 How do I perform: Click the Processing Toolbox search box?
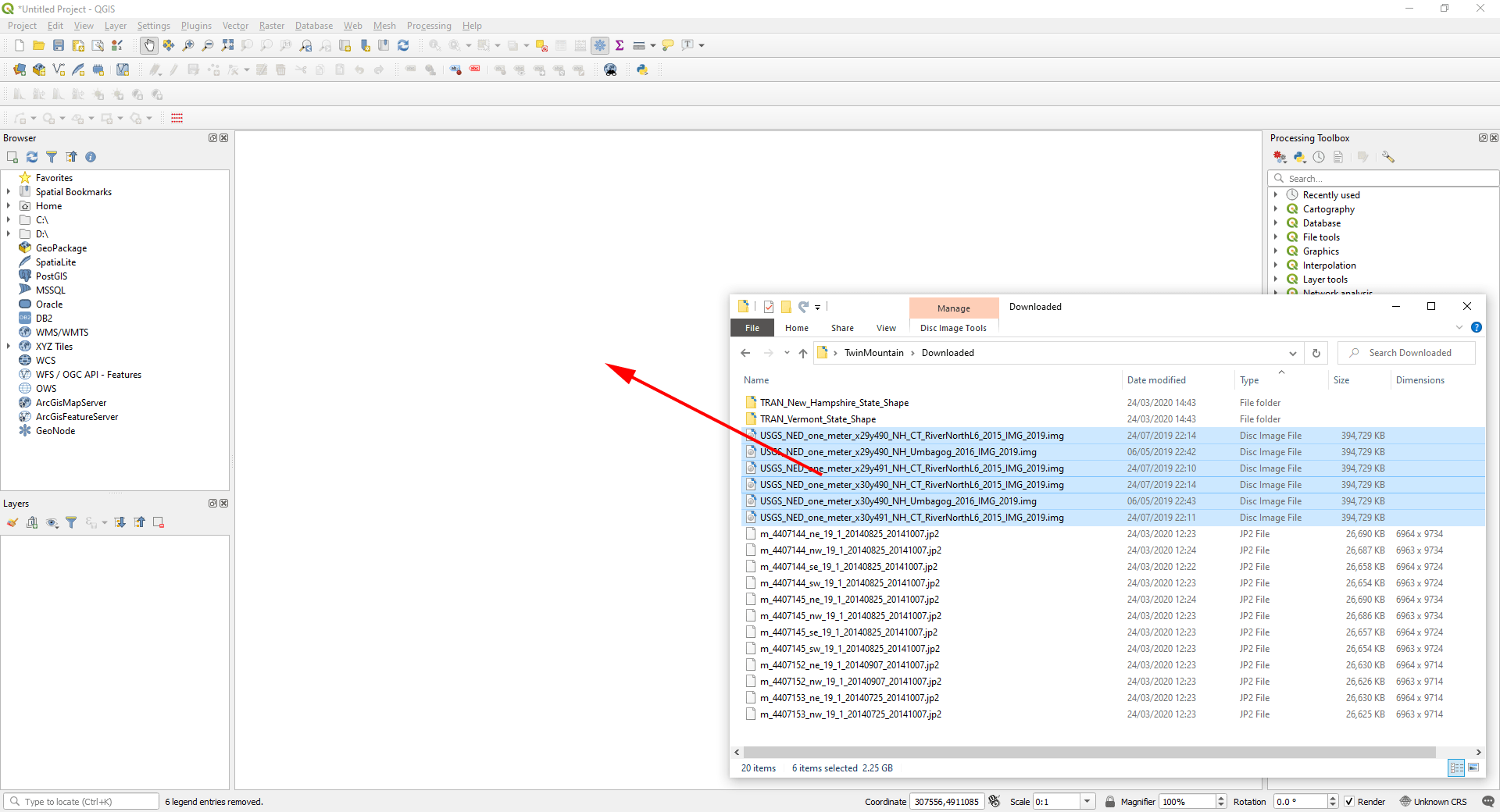tap(1383, 178)
